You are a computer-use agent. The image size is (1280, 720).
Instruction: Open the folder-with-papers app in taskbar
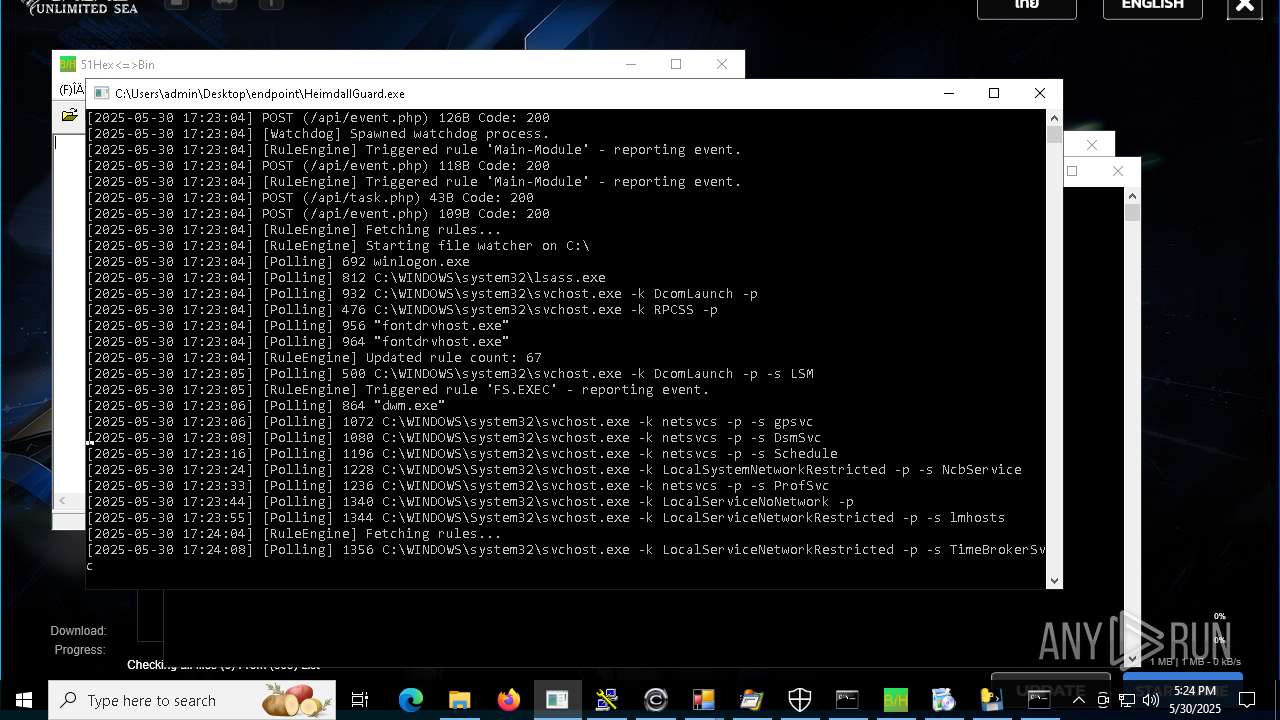pos(752,700)
